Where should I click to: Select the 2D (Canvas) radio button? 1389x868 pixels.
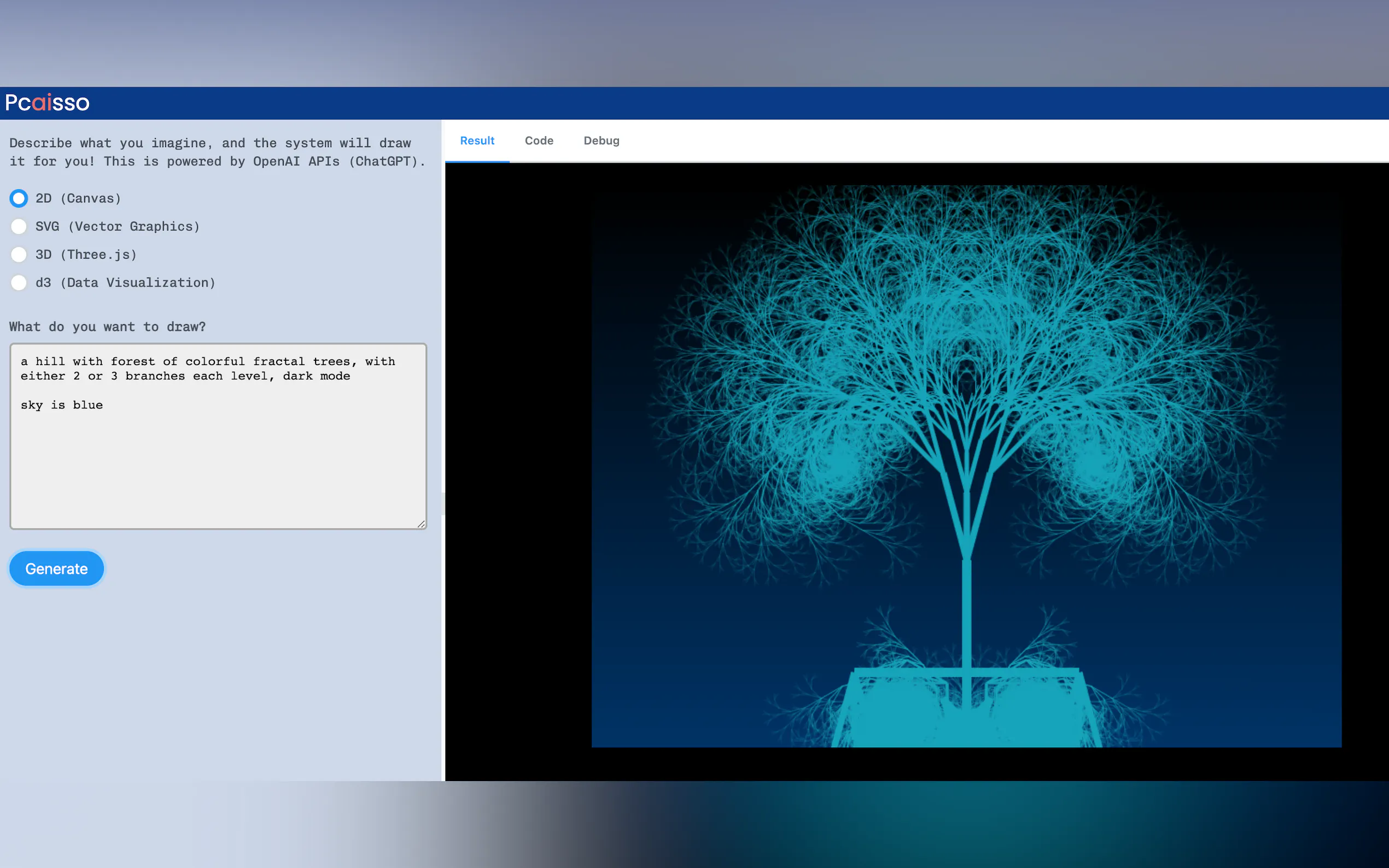(19, 198)
